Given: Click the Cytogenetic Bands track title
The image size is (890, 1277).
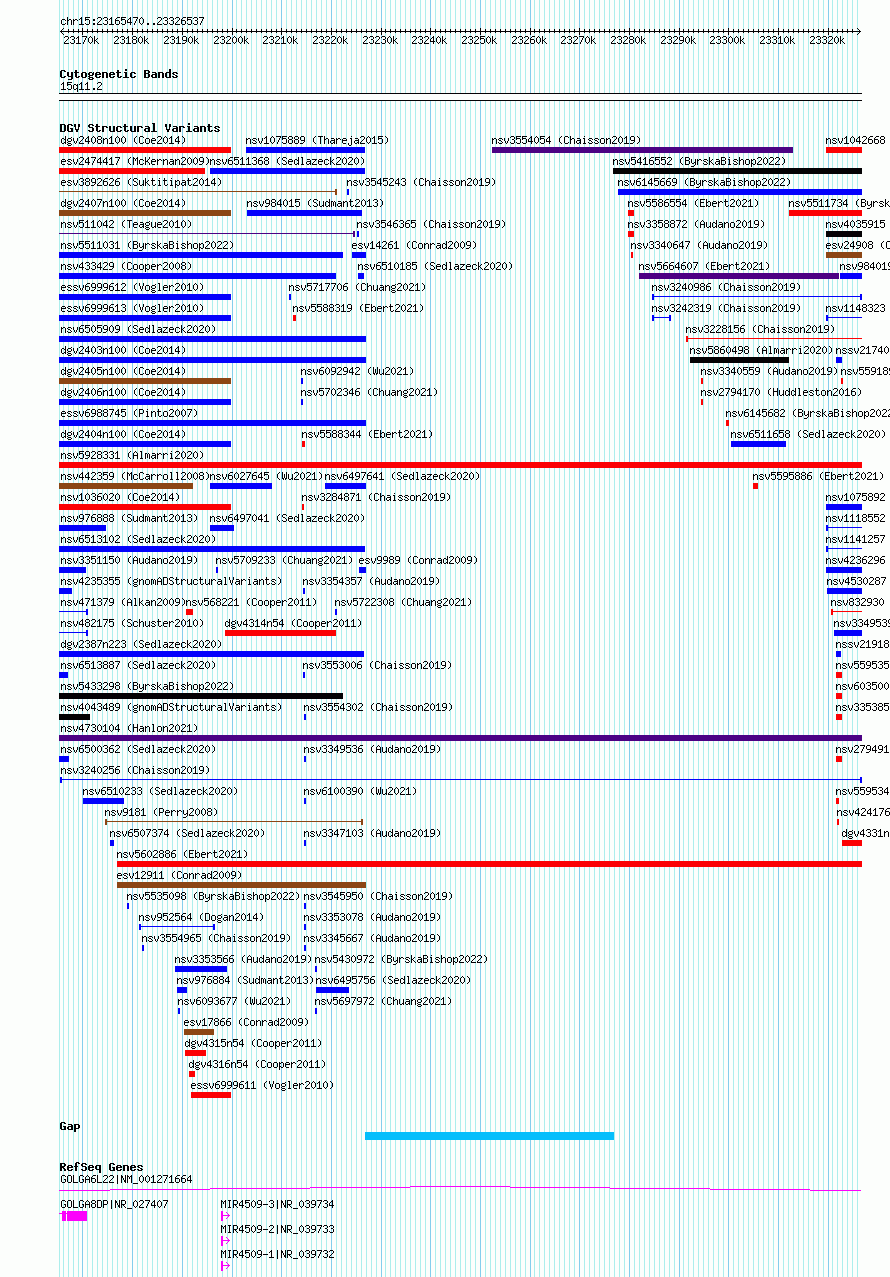Looking at the screenshot, I should coord(118,74).
